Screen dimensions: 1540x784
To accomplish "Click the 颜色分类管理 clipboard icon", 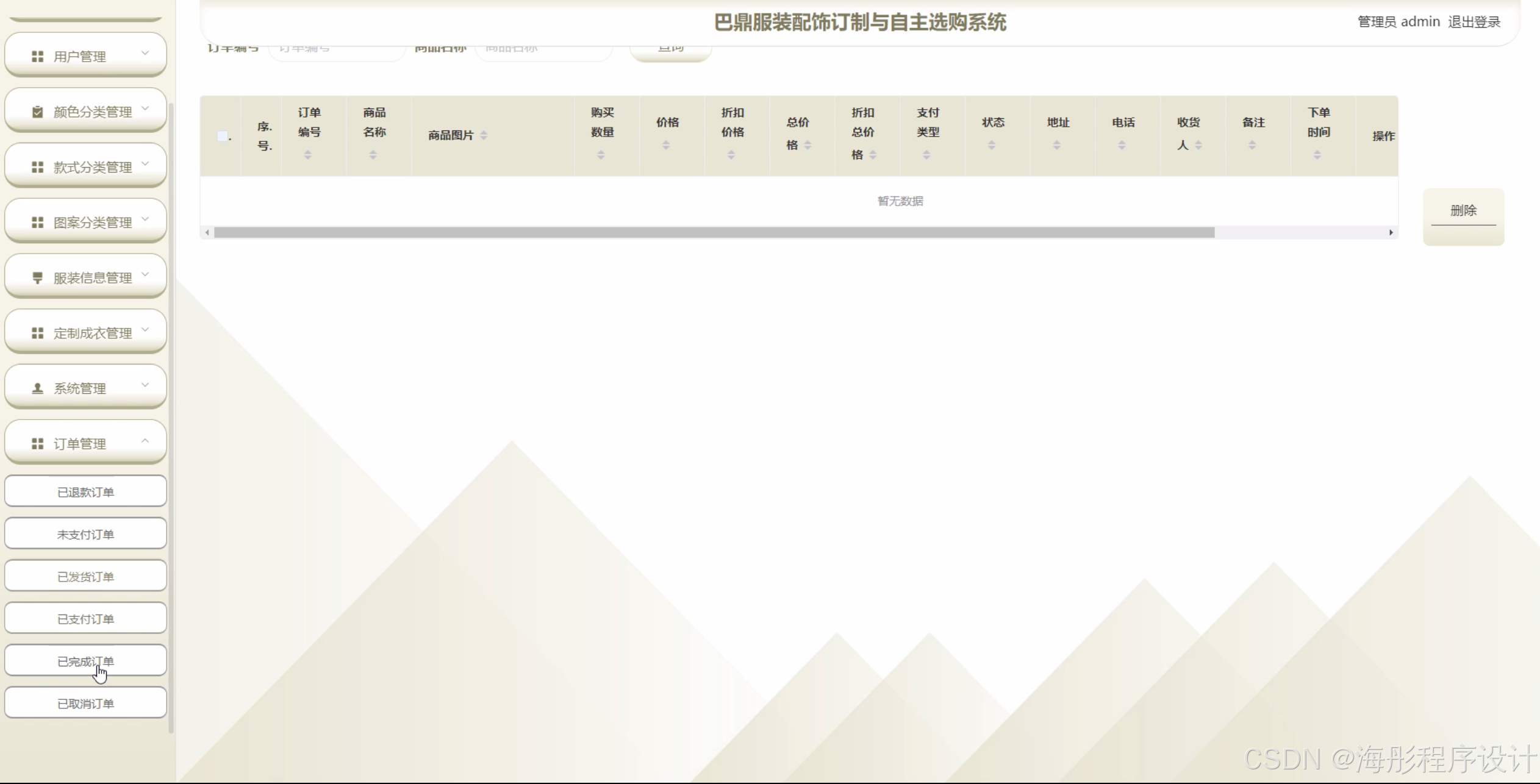I will click(37, 112).
